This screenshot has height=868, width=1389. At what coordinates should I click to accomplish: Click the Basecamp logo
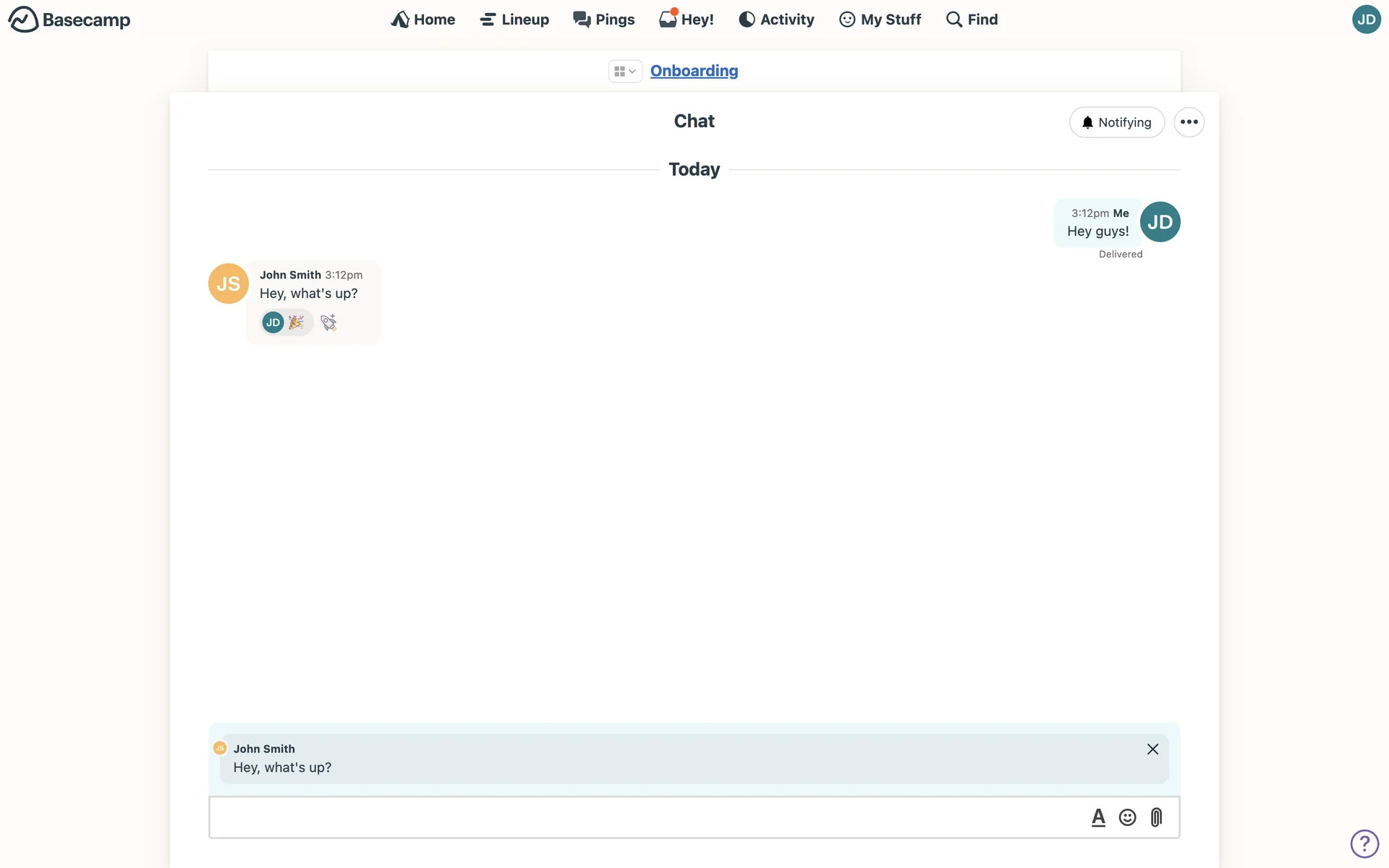point(69,20)
